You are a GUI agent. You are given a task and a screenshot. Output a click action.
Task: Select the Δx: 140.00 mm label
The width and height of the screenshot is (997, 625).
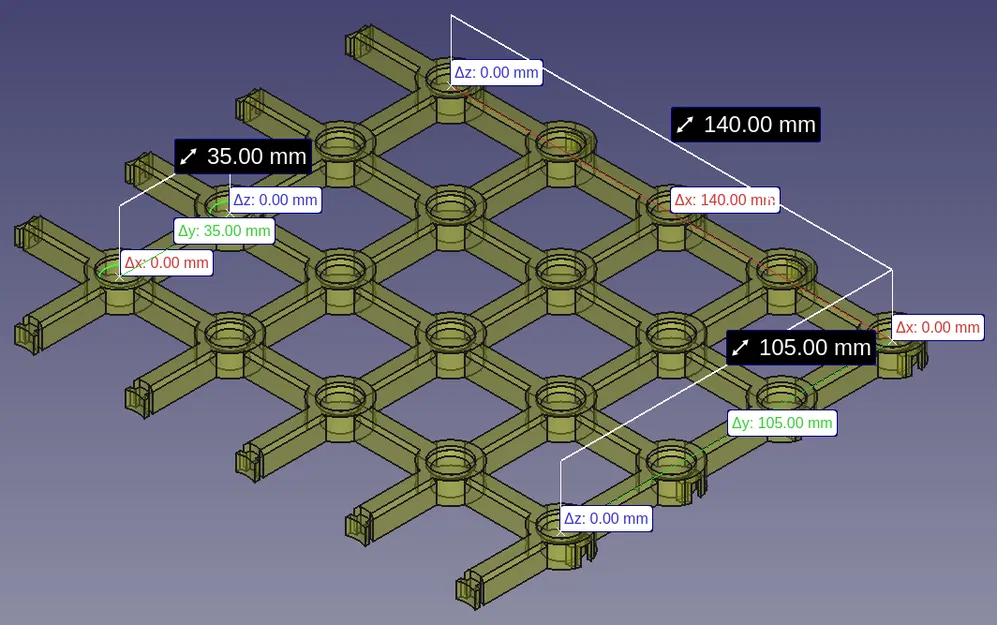point(725,200)
